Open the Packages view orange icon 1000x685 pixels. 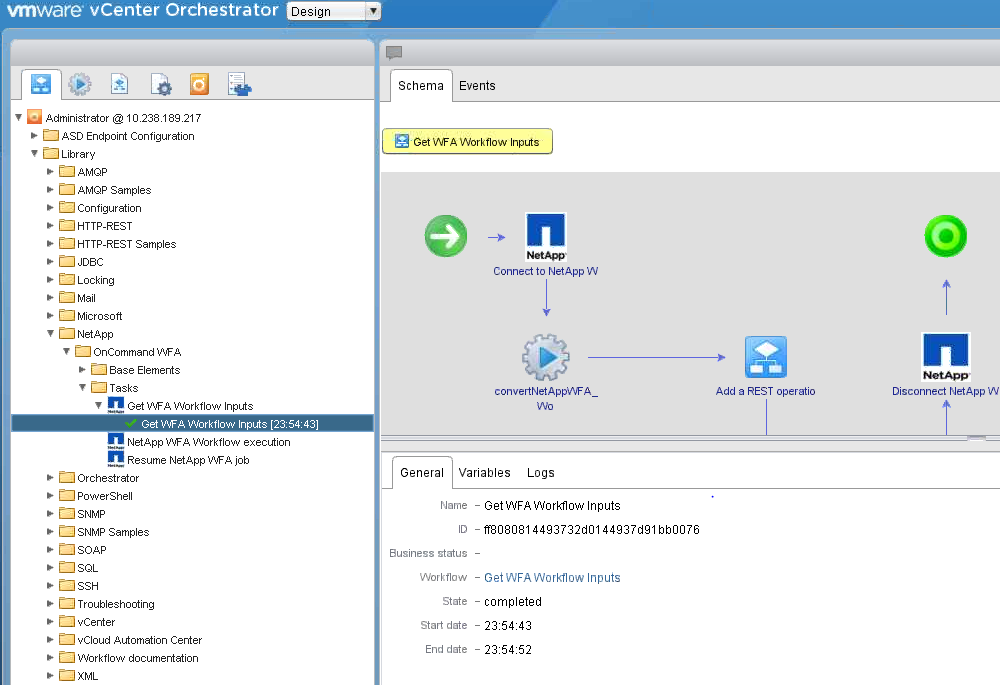[200, 84]
